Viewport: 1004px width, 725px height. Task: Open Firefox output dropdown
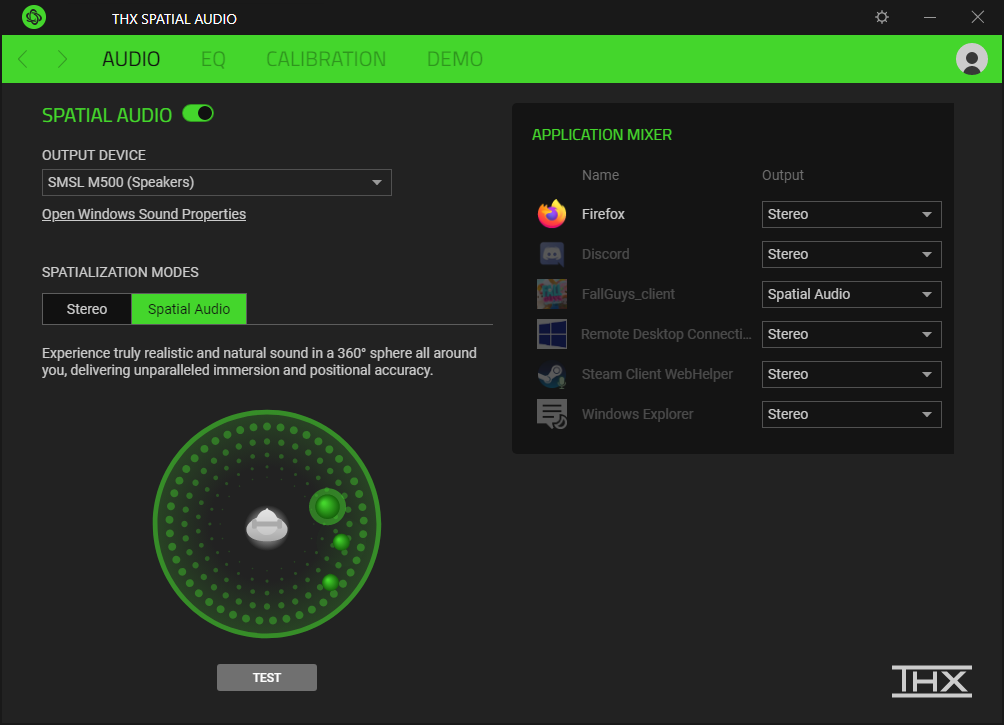click(x=852, y=215)
